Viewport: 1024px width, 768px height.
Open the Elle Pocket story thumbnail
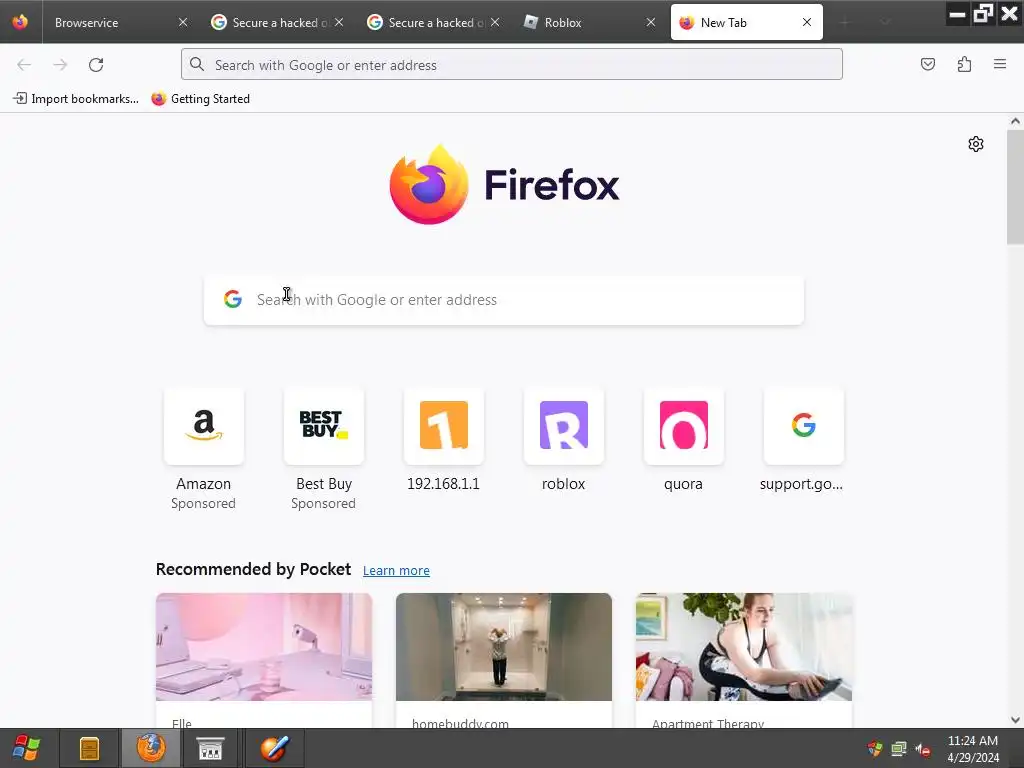click(x=264, y=647)
